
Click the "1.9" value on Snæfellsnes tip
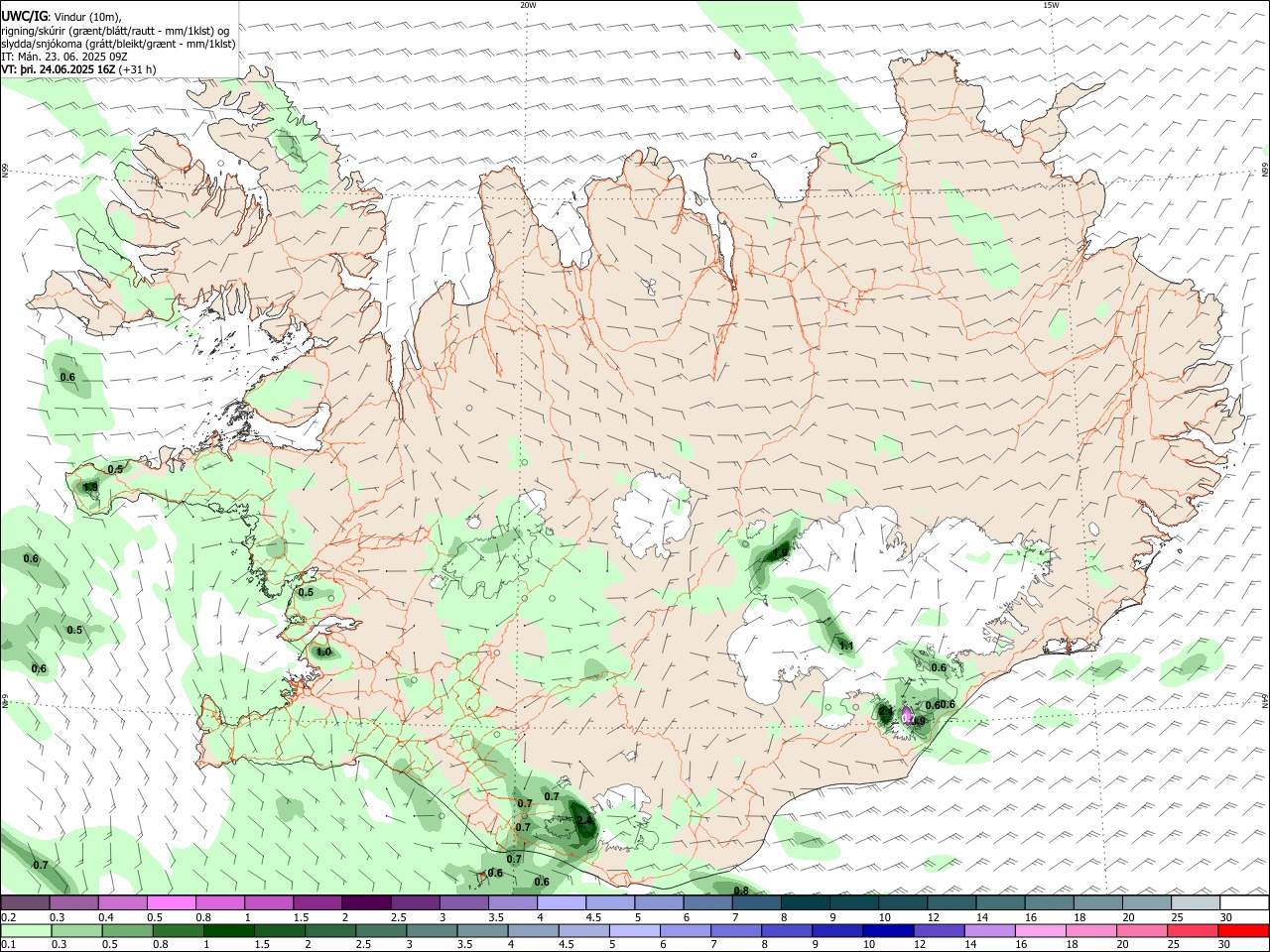(90, 487)
